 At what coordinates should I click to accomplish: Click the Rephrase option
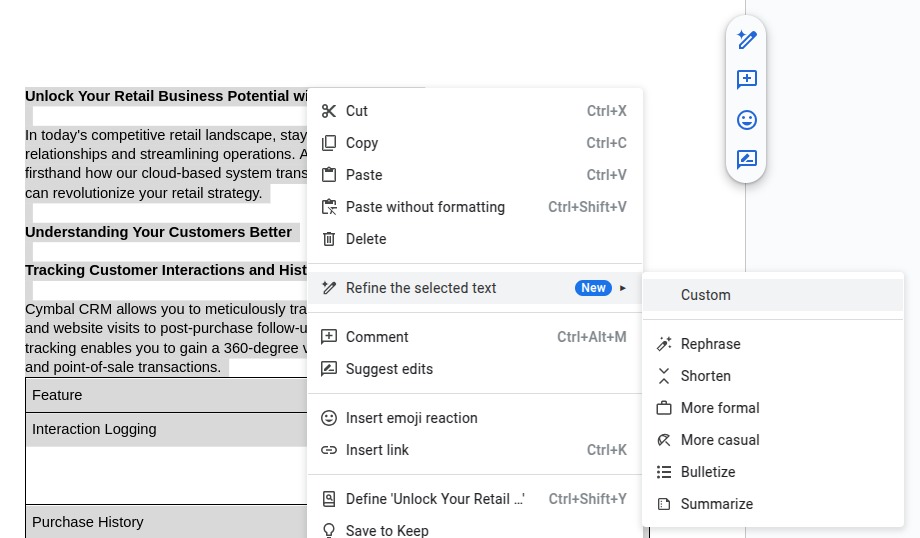click(711, 344)
